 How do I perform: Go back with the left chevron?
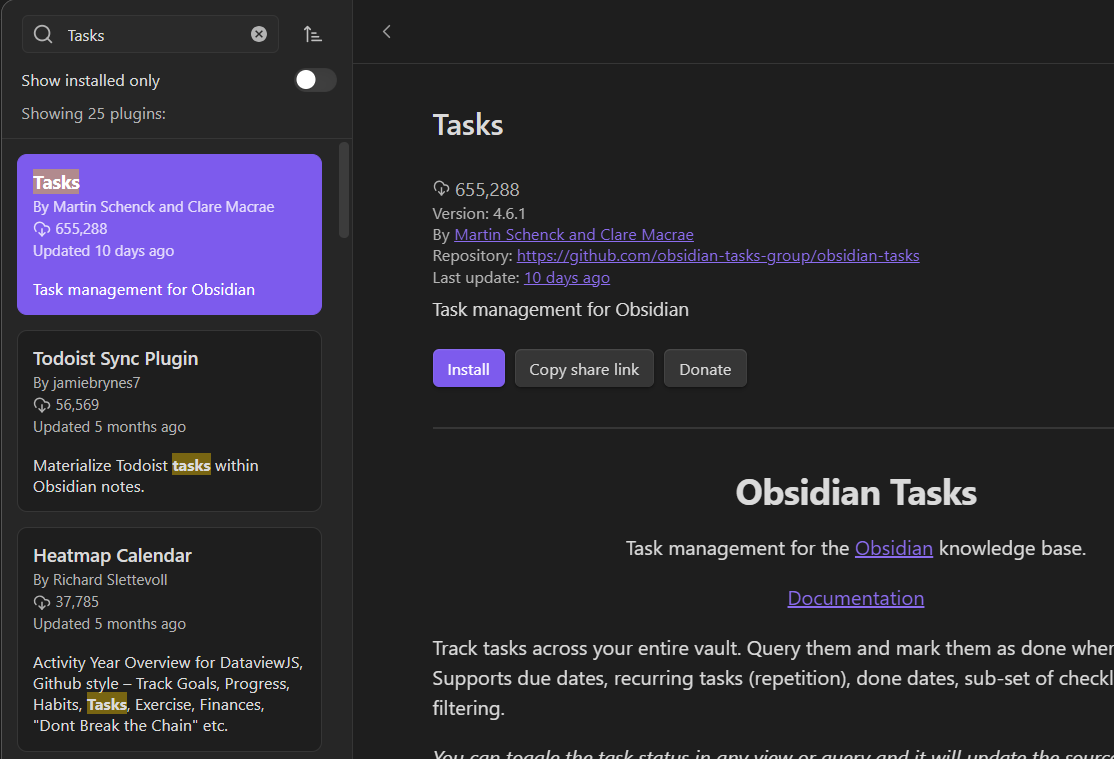386,31
